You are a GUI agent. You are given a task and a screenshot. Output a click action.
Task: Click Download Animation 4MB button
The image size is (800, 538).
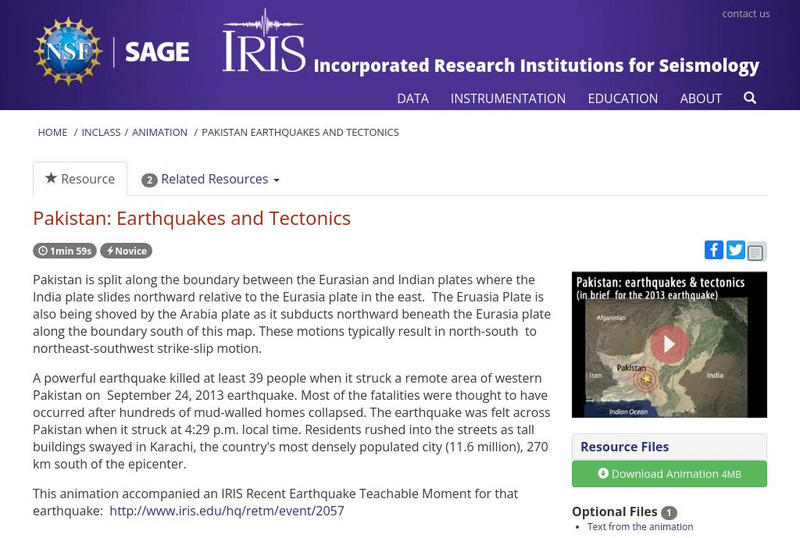[669, 474]
